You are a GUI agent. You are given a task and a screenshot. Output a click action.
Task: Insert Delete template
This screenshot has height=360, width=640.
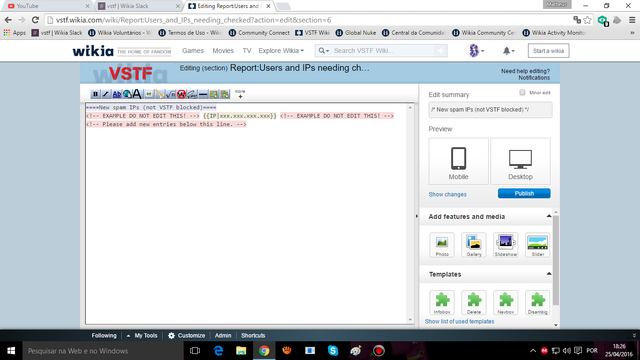point(474,302)
